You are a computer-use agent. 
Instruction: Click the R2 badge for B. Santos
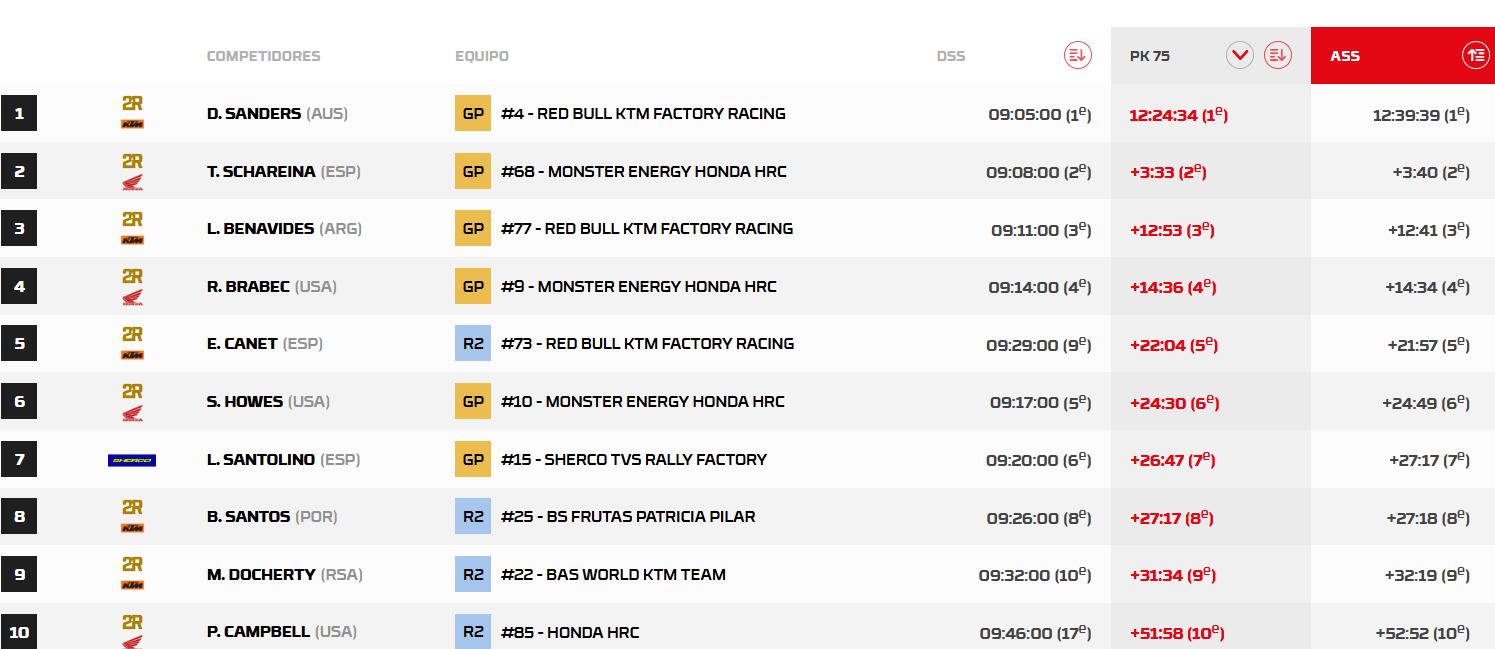tap(473, 517)
